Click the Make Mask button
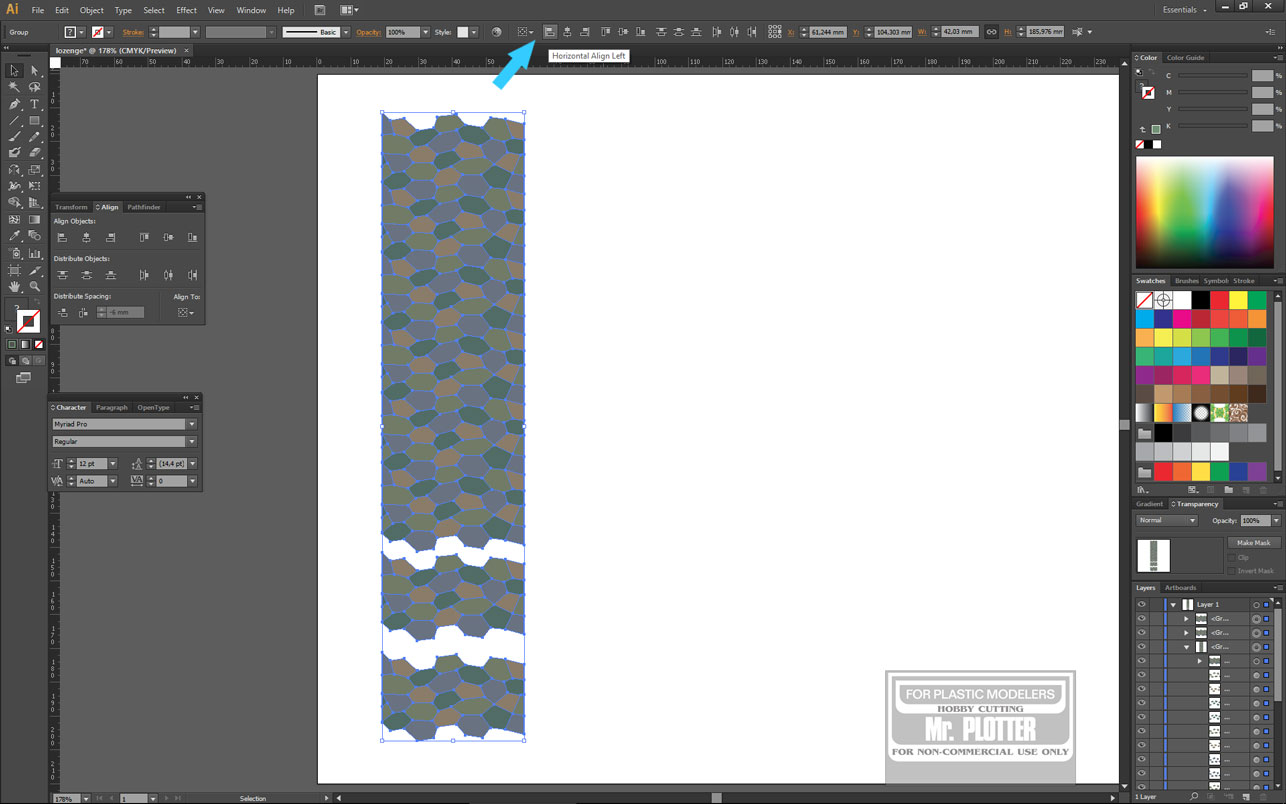This screenshot has width=1286, height=804. coord(1253,543)
